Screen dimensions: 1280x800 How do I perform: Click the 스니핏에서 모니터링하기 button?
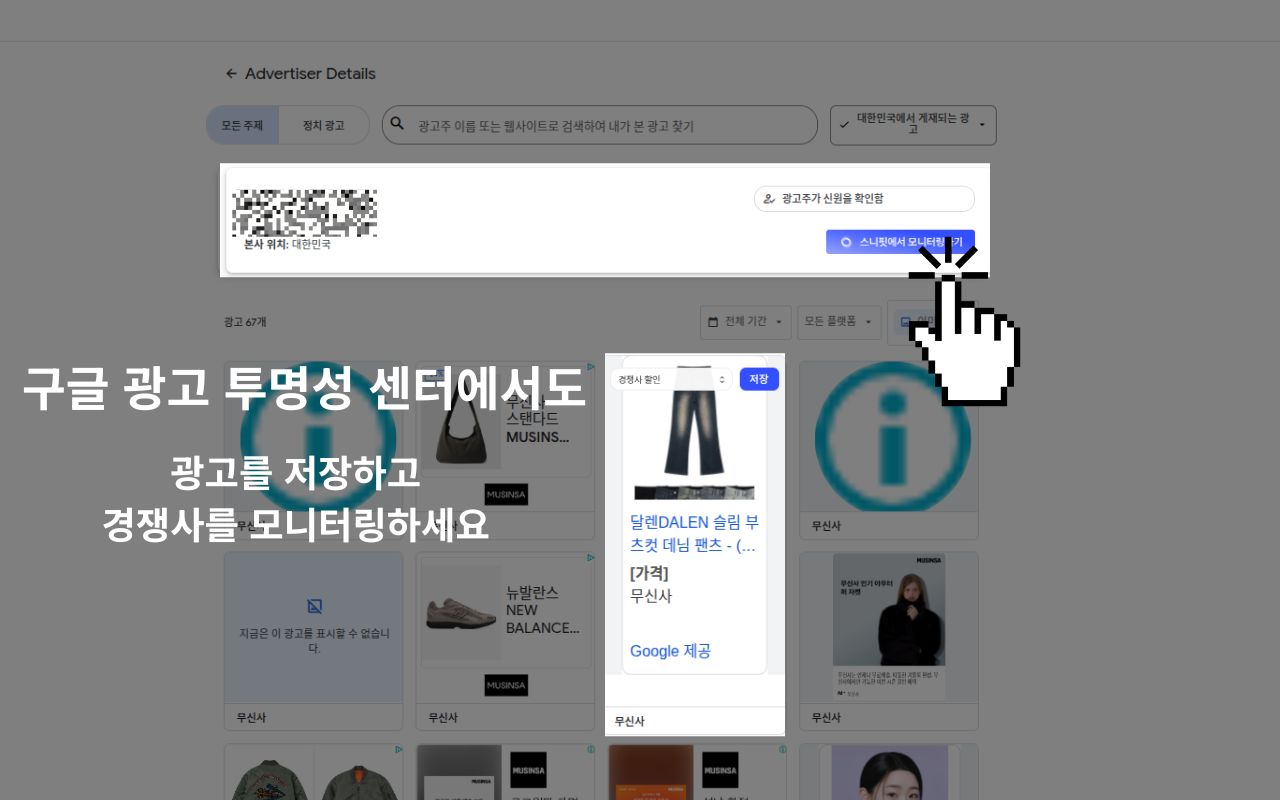[900, 242]
